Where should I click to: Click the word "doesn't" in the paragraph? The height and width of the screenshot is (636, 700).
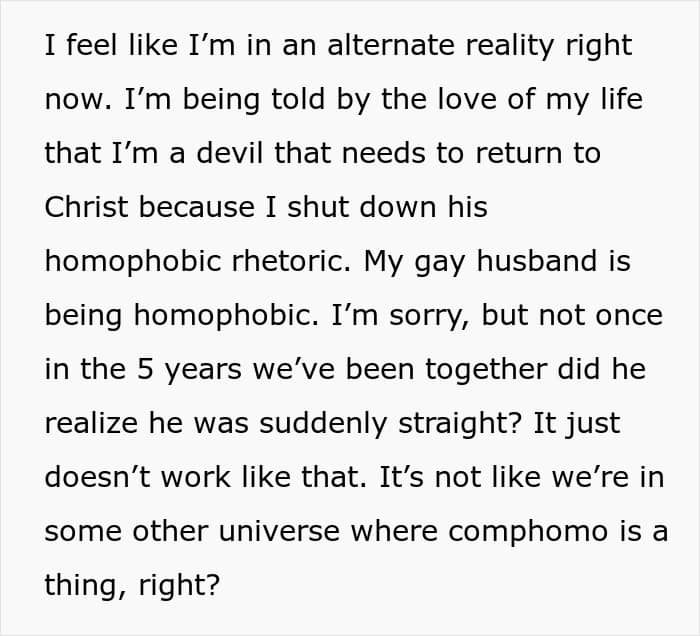(97, 478)
